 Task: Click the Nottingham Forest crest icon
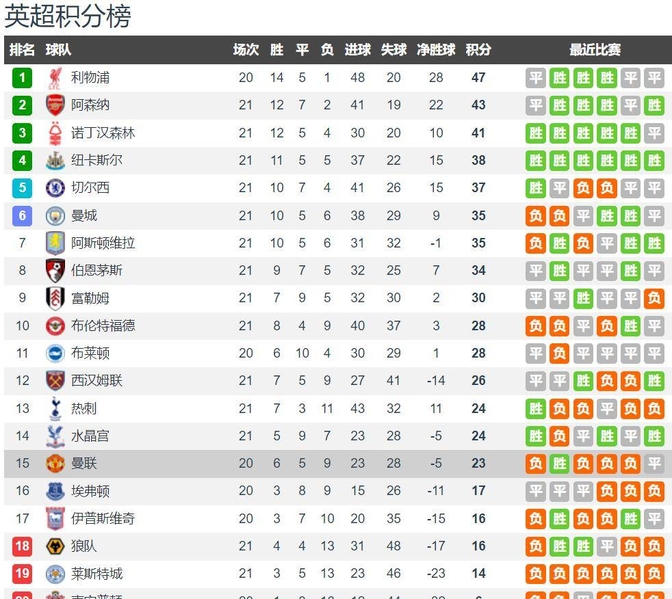[x=55, y=133]
